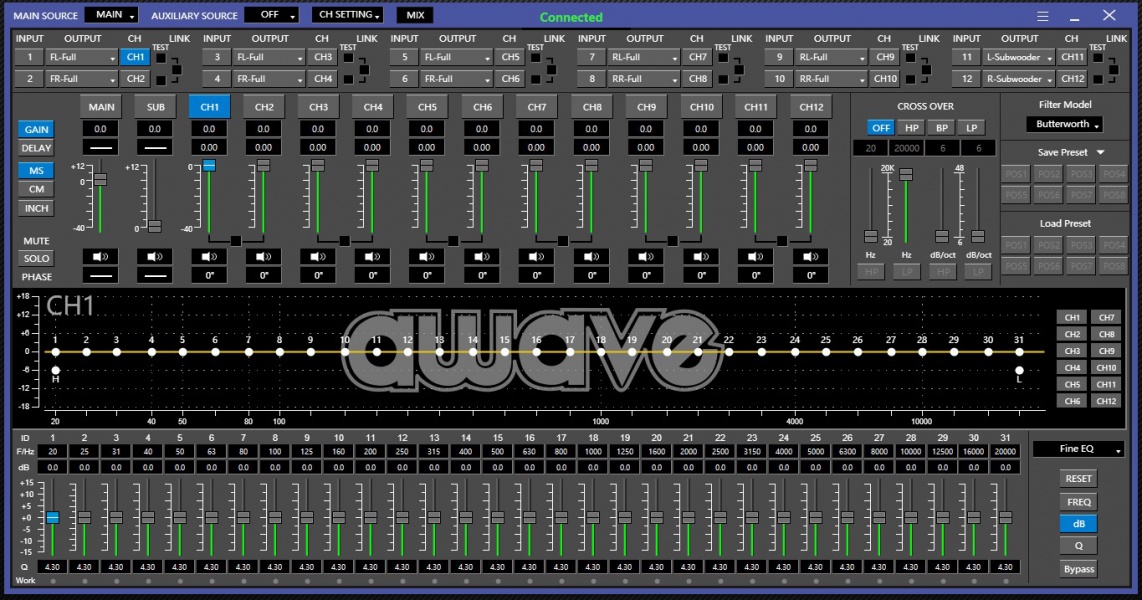
Task: Open the Fine EQ mode dropdown
Action: pyautogui.click(x=1079, y=449)
